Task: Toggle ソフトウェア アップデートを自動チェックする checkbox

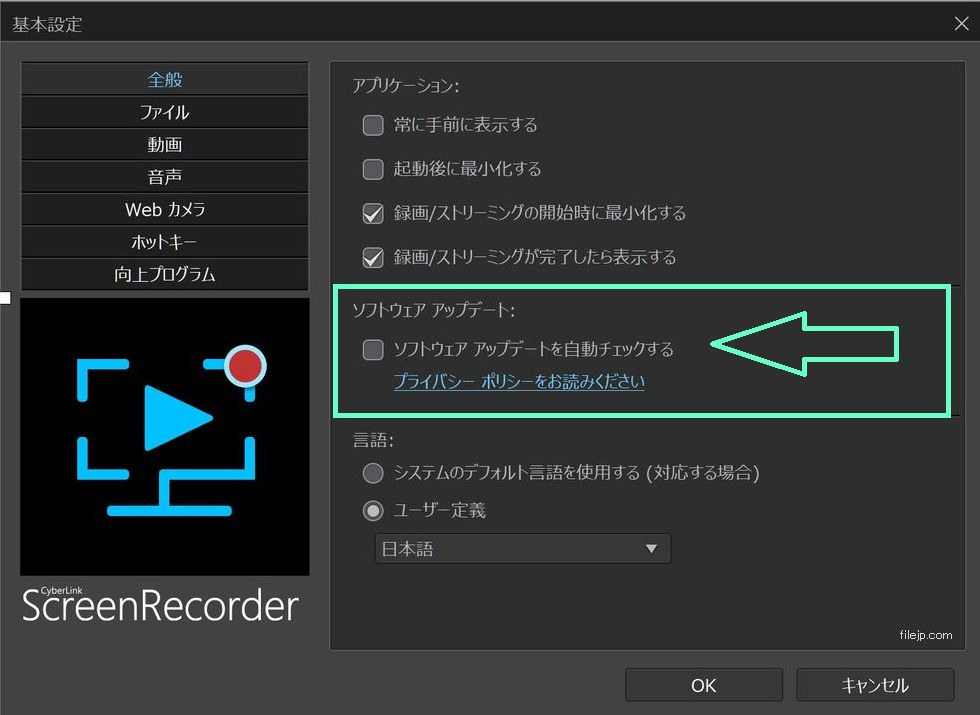Action: pyautogui.click(x=373, y=349)
